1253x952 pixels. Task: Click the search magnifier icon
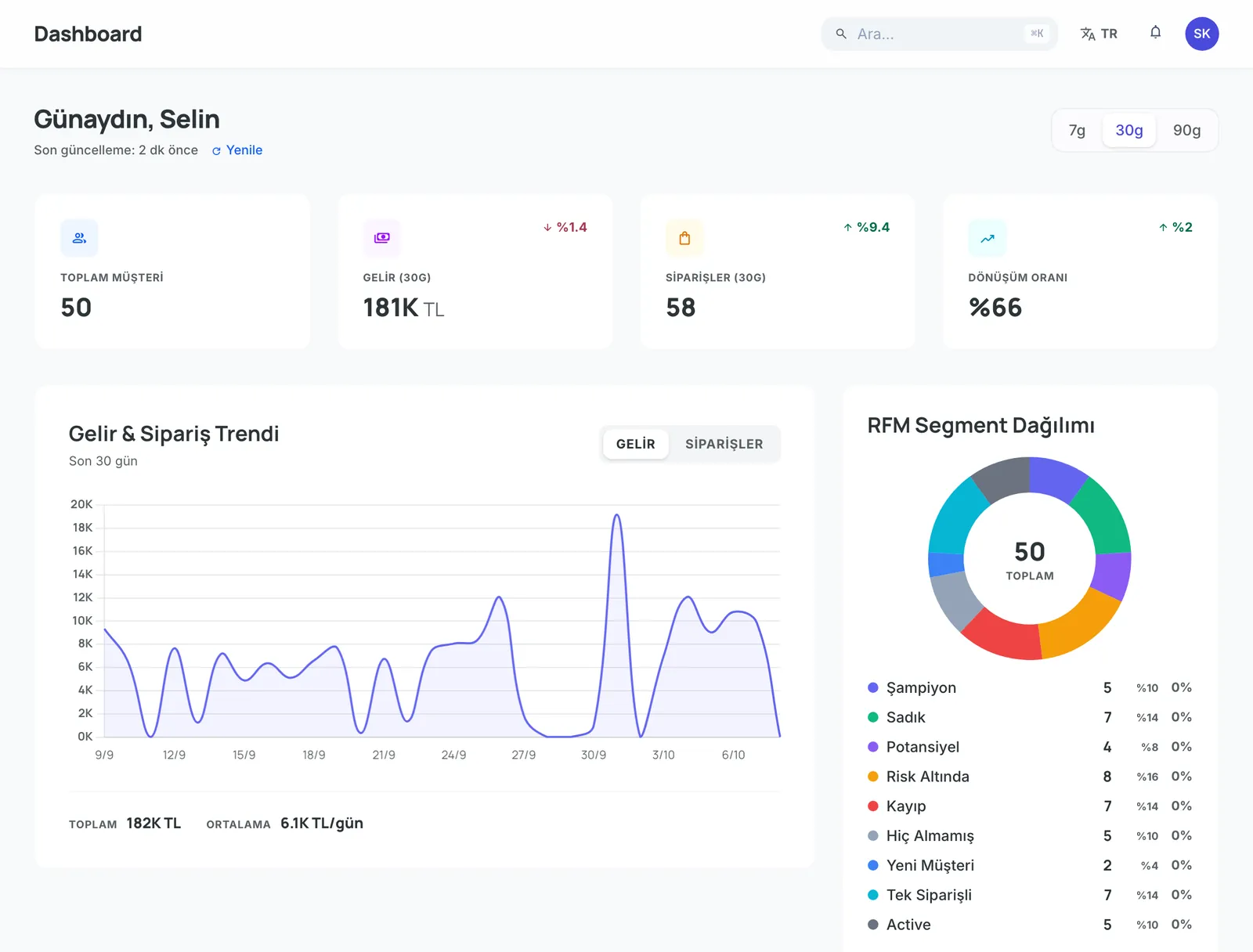pyautogui.click(x=841, y=34)
